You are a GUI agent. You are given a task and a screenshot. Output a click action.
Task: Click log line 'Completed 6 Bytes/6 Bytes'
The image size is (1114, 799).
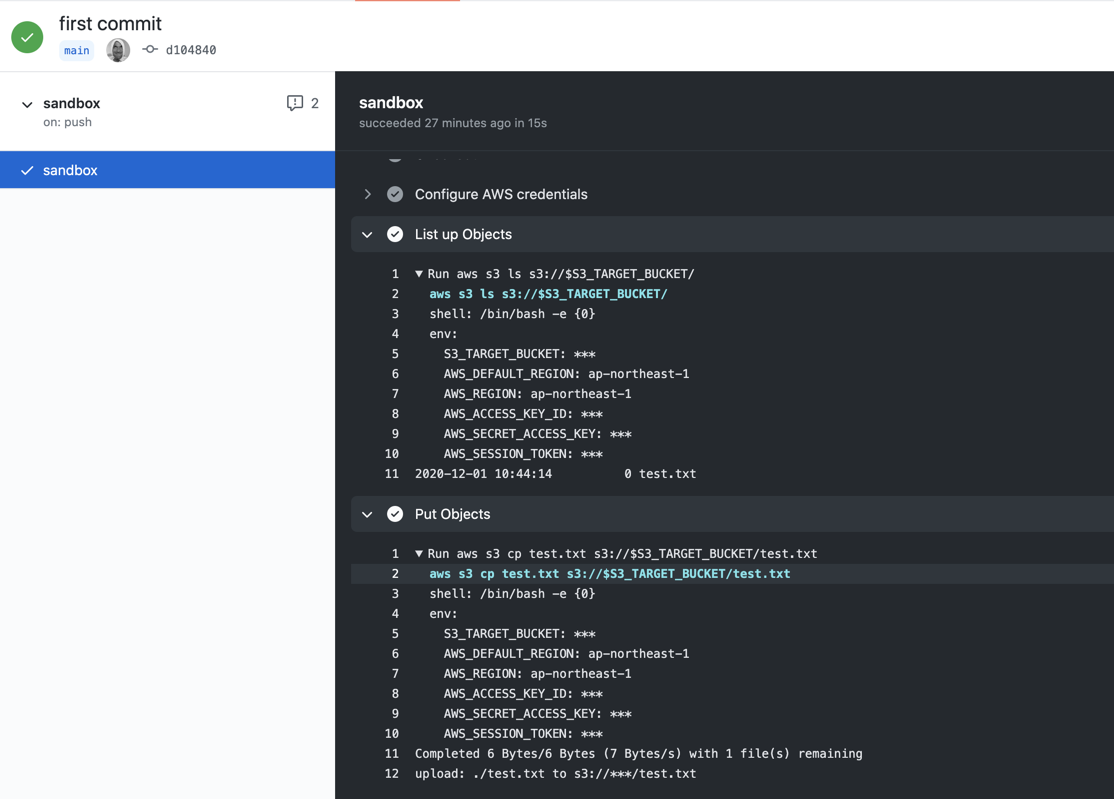(639, 754)
